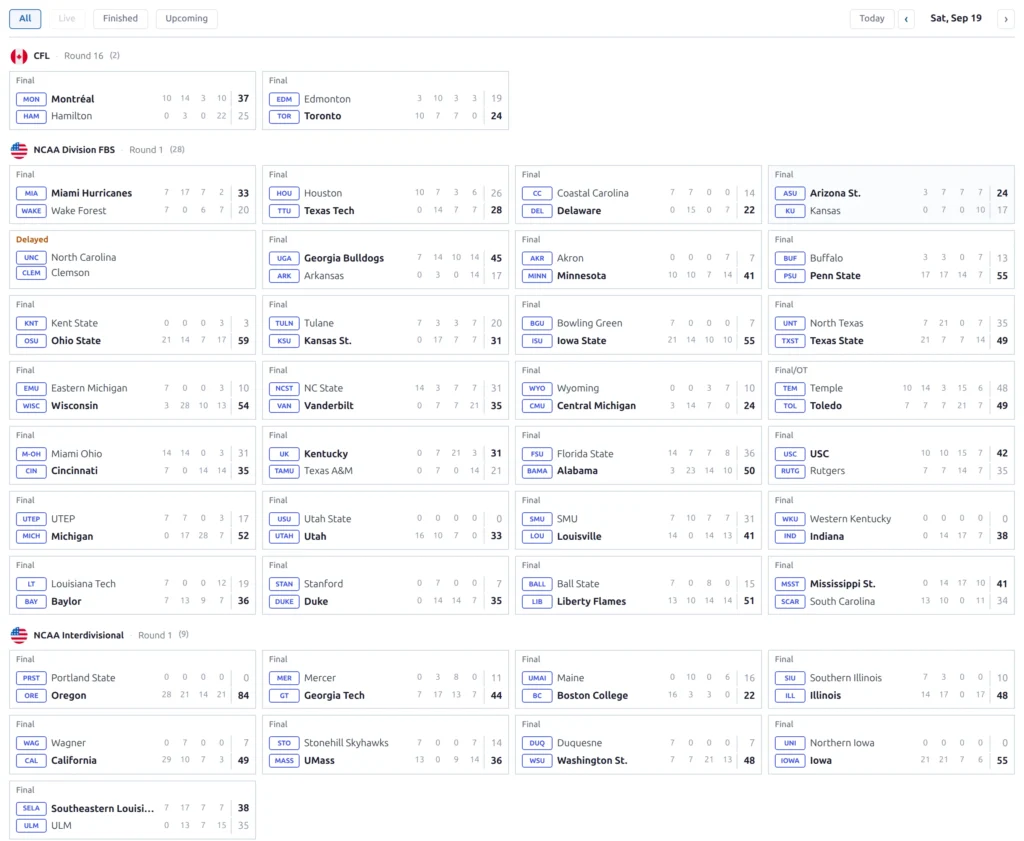Click the UTAH team badge

tap(284, 536)
